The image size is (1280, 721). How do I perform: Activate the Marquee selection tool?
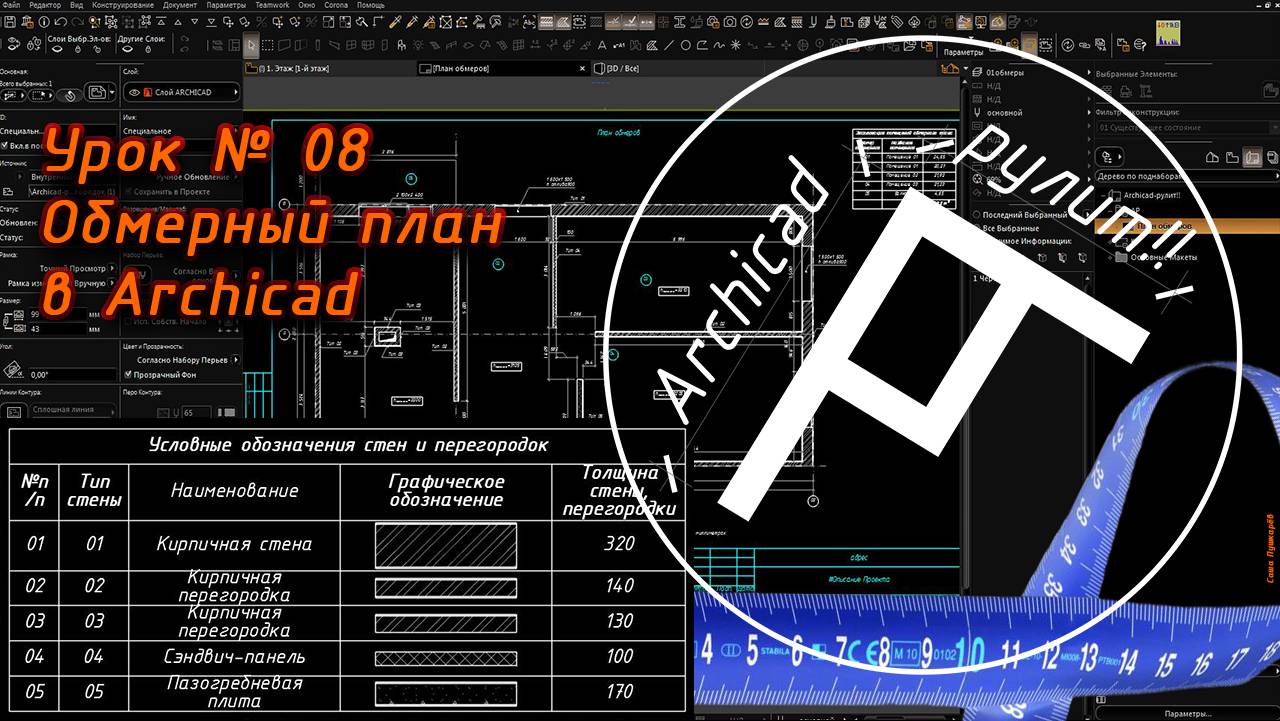267,44
